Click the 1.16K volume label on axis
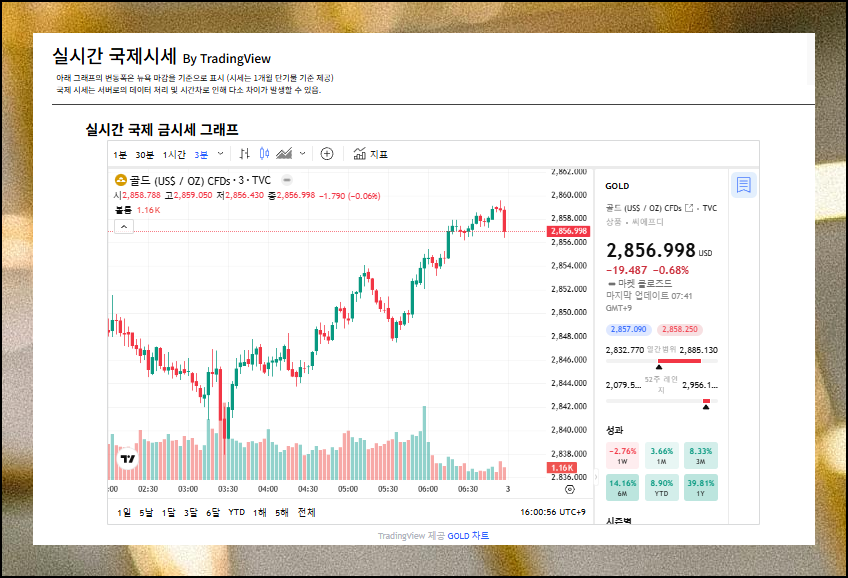 562,468
